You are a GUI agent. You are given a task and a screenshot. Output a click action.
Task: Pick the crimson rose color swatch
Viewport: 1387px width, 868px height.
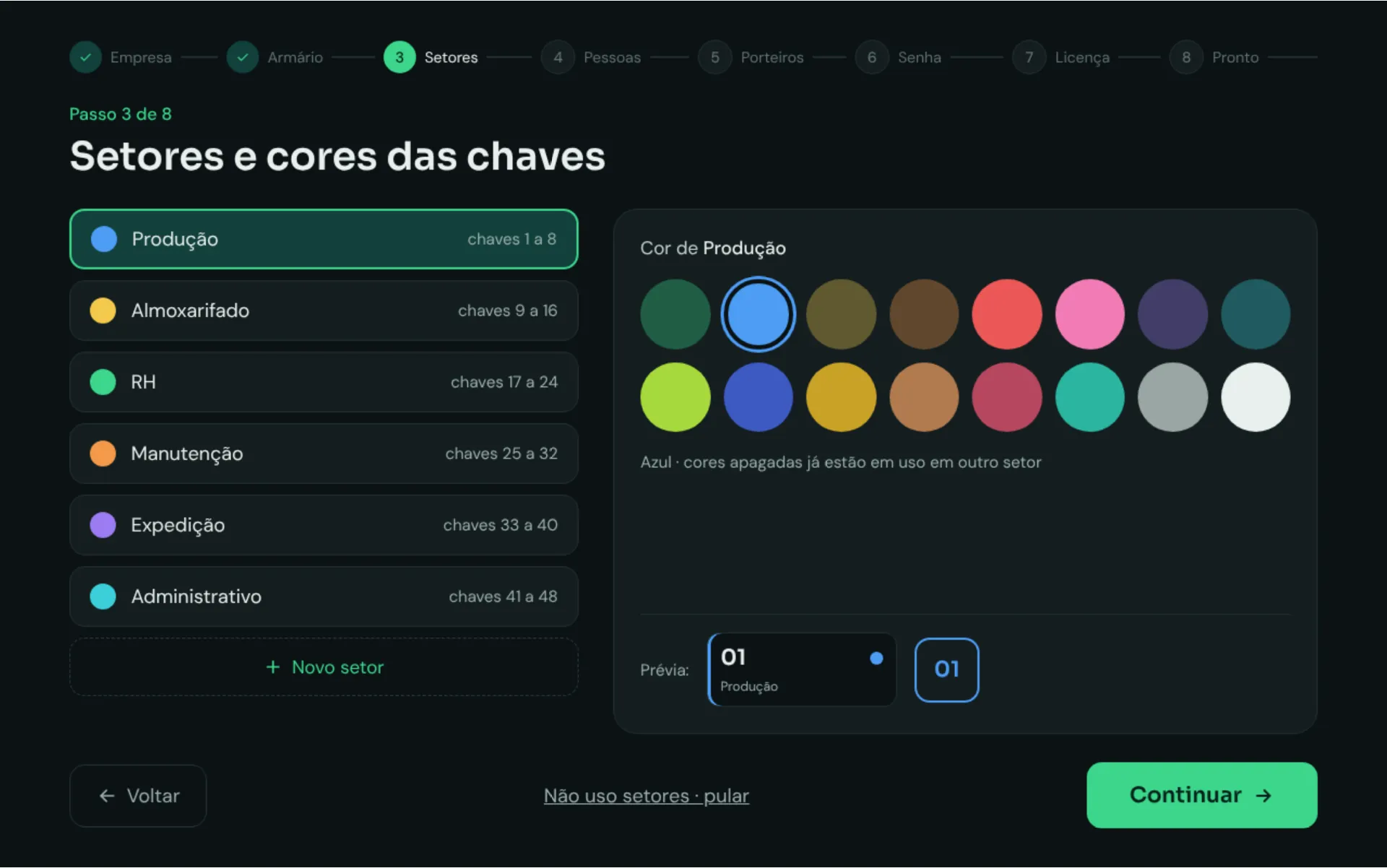point(1007,397)
